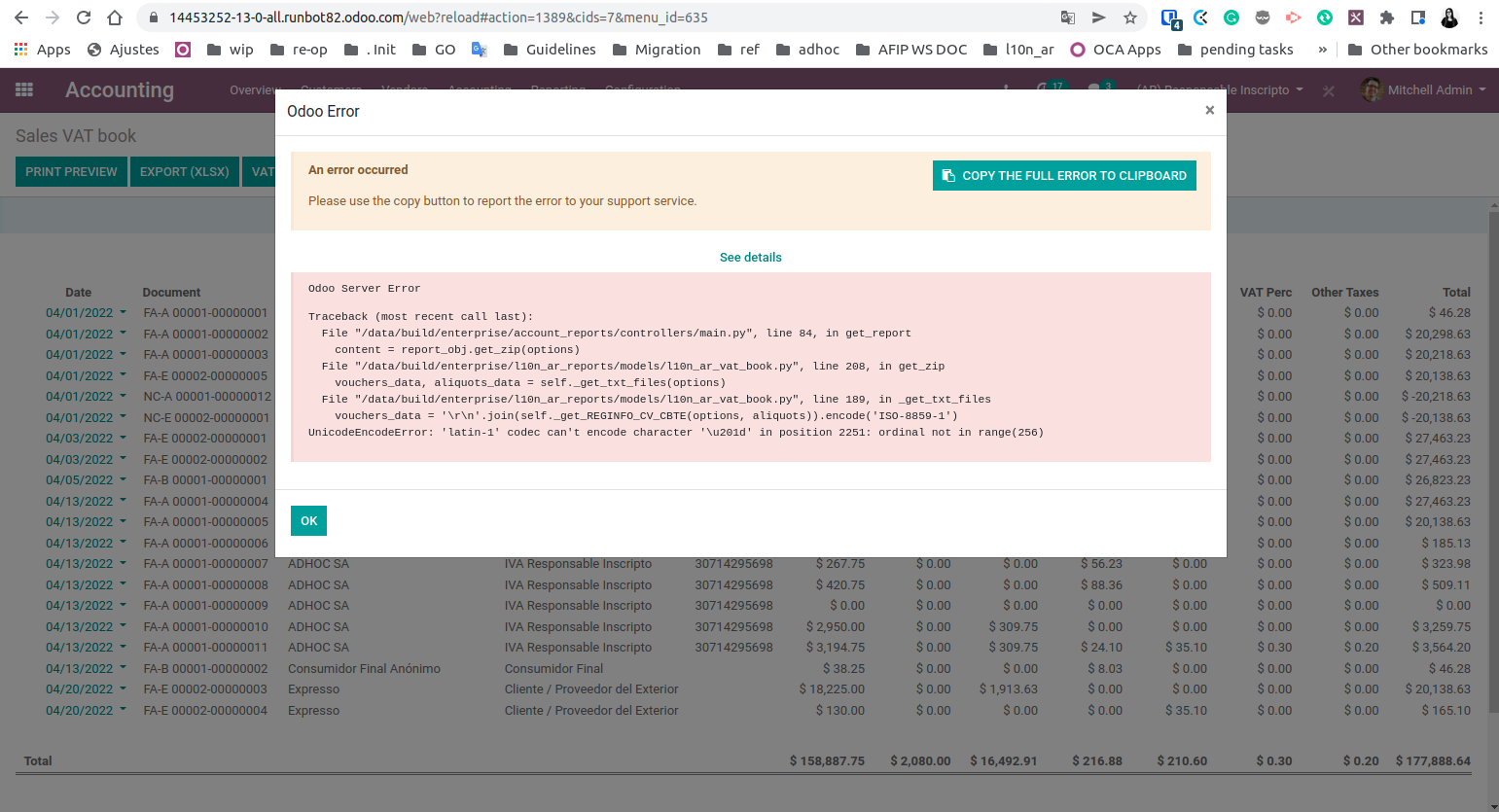Open the purple tools extension icon
The image size is (1499, 812).
[1356, 18]
